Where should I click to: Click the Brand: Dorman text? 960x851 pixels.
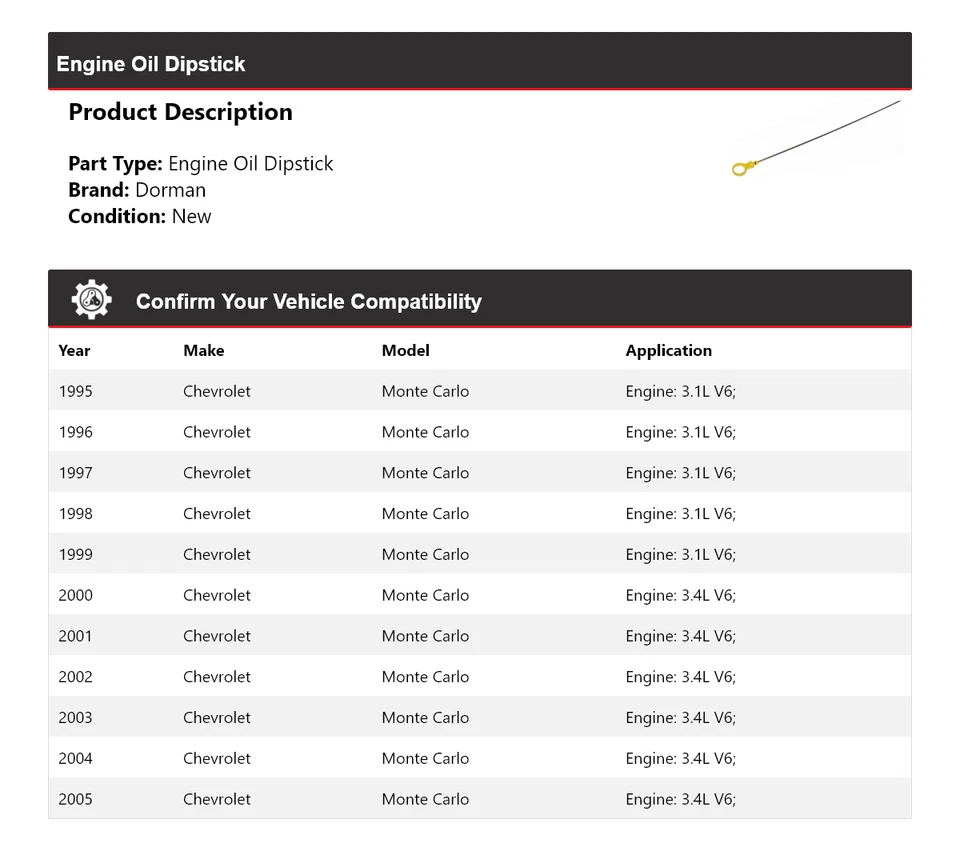click(x=137, y=190)
